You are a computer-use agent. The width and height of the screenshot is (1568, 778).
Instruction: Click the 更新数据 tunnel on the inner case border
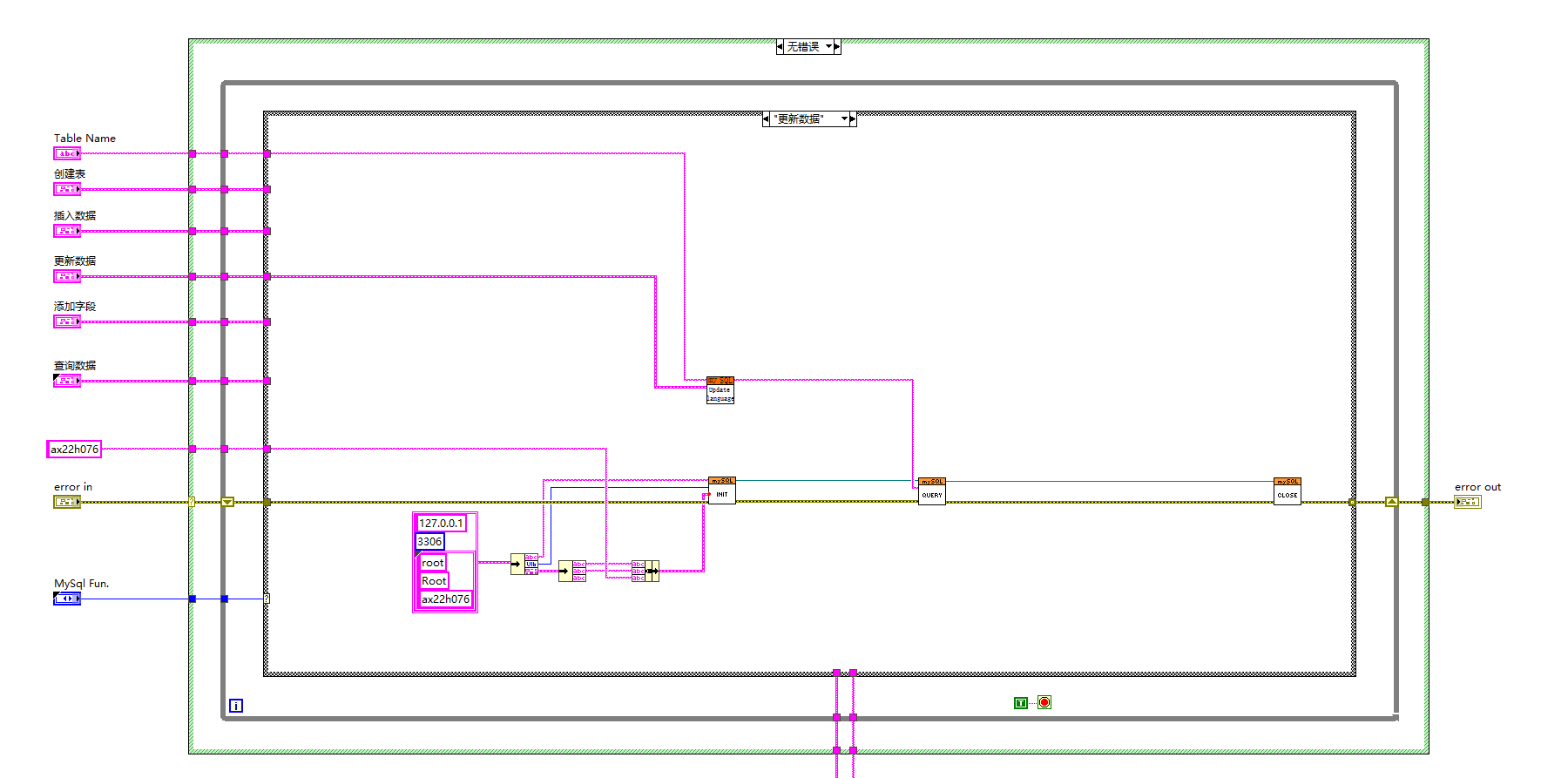[x=267, y=276]
